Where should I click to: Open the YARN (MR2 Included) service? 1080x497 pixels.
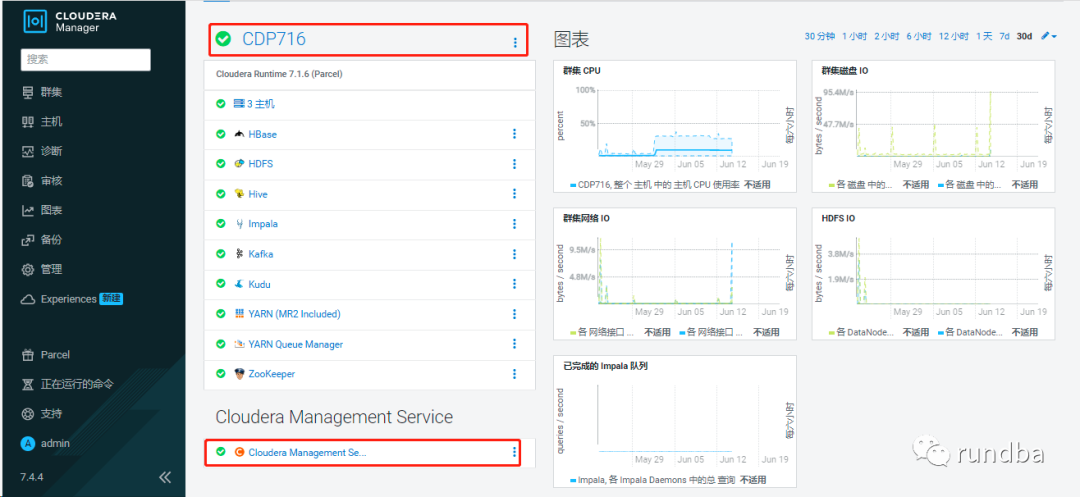tap(294, 314)
